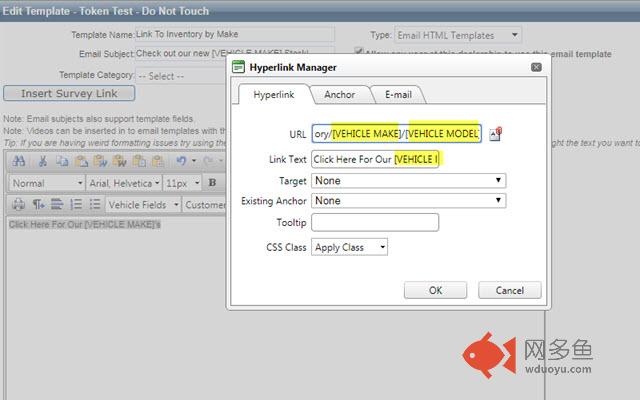Close the Hyperlink Manager dialog
This screenshot has height=400, width=640.
536,67
